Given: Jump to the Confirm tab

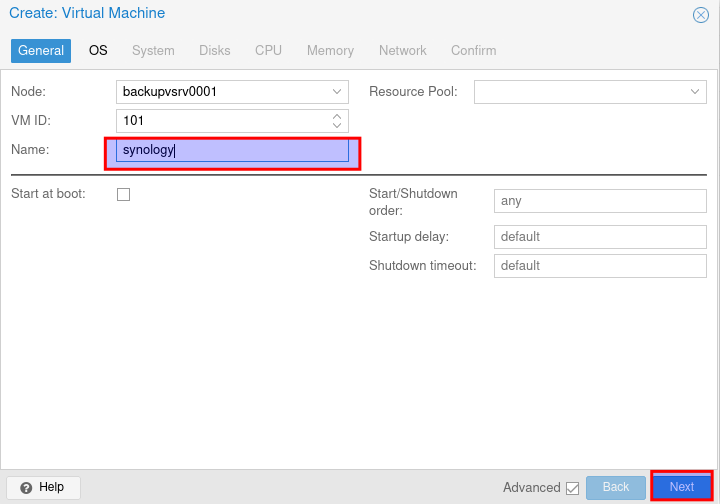Looking at the screenshot, I should 473,50.
